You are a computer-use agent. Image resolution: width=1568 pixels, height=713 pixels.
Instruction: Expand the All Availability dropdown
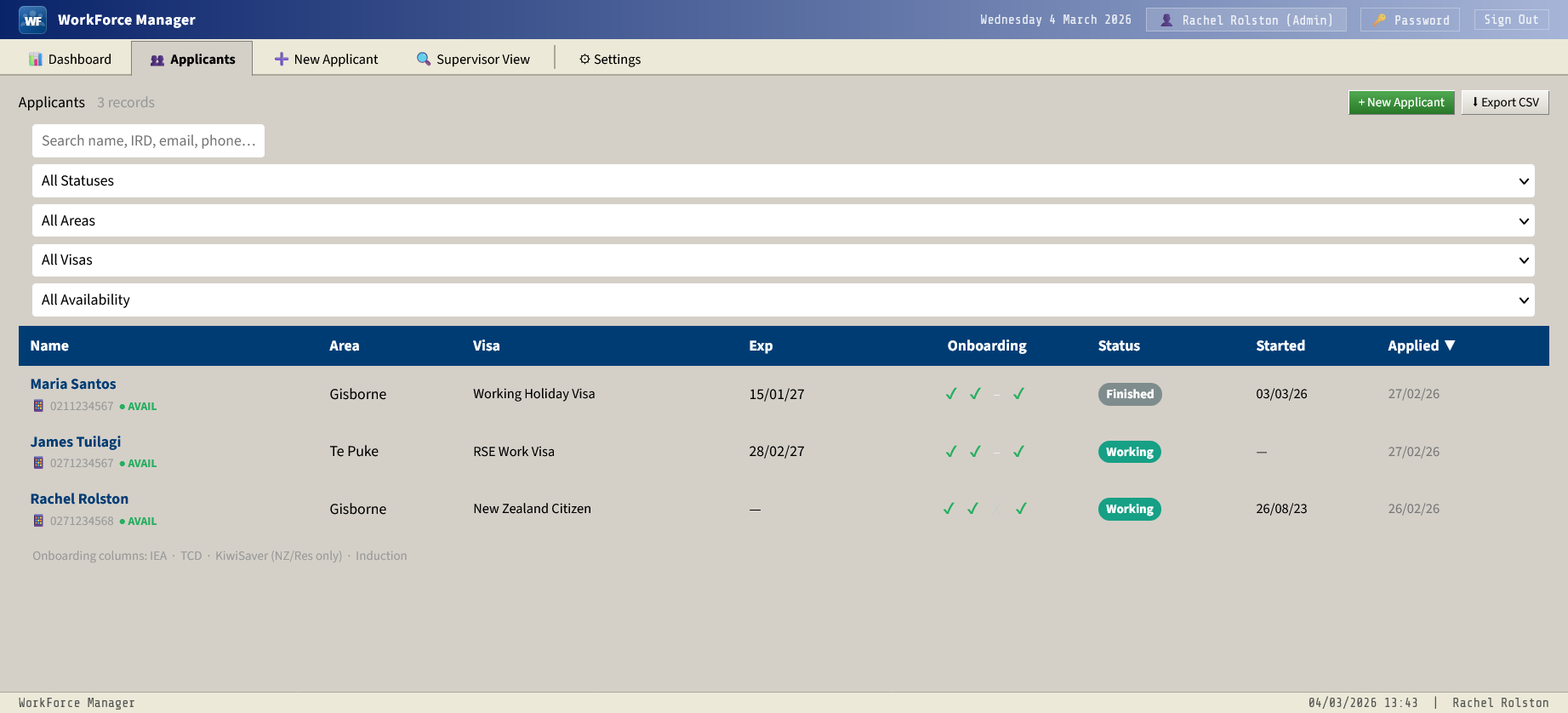783,300
